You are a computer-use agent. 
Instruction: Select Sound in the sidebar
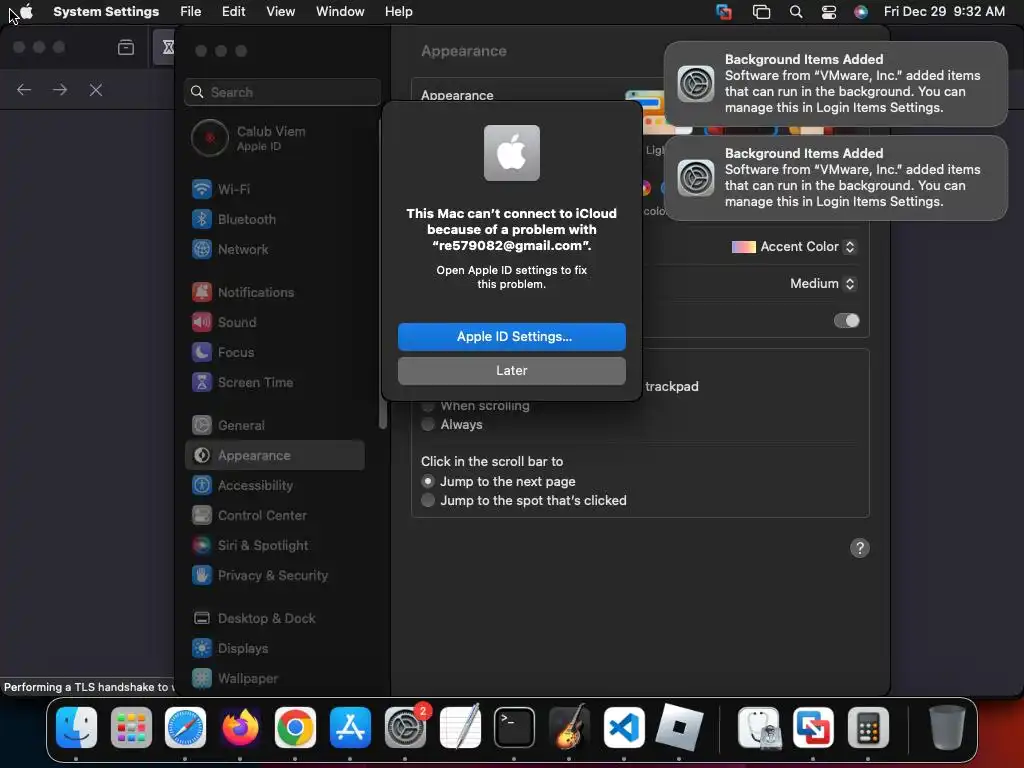coord(274,323)
